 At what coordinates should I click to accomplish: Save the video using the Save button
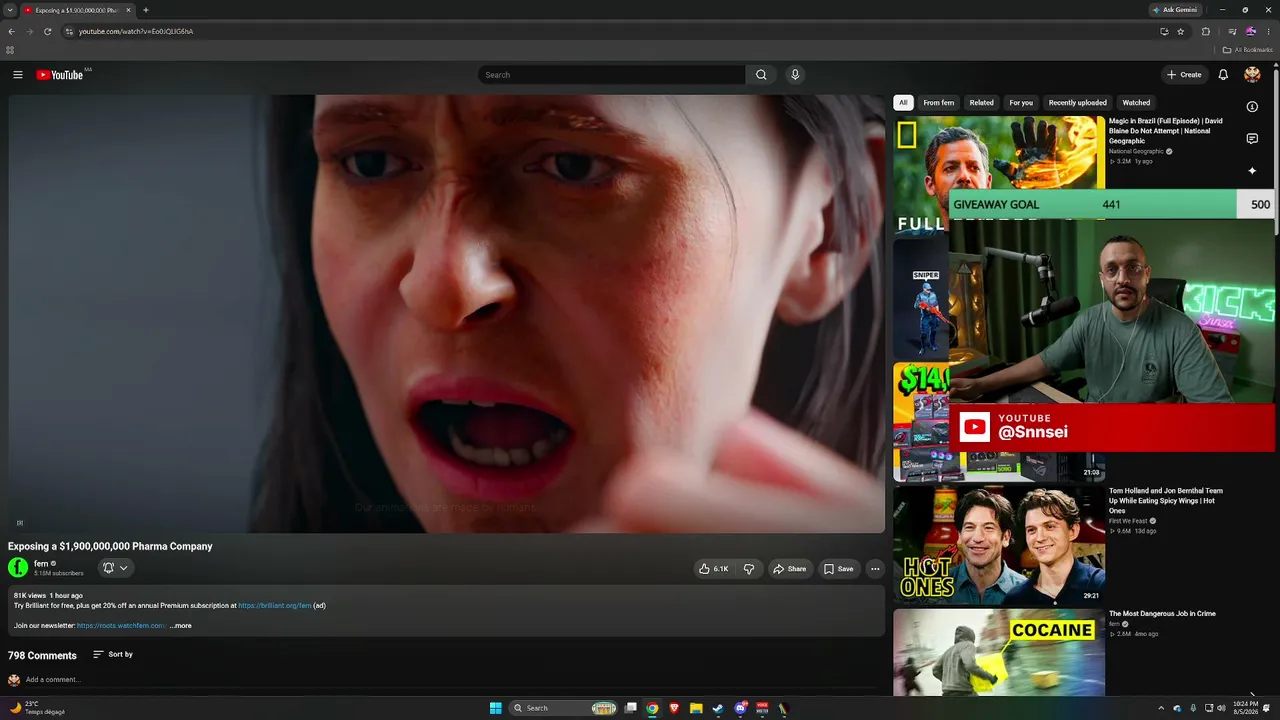pos(838,569)
